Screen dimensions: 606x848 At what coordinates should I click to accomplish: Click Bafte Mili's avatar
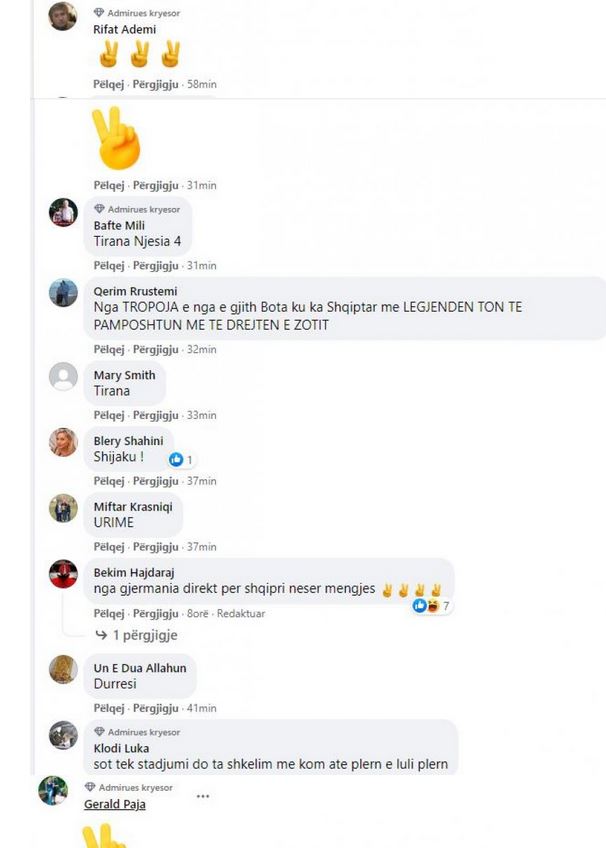[x=63, y=212]
